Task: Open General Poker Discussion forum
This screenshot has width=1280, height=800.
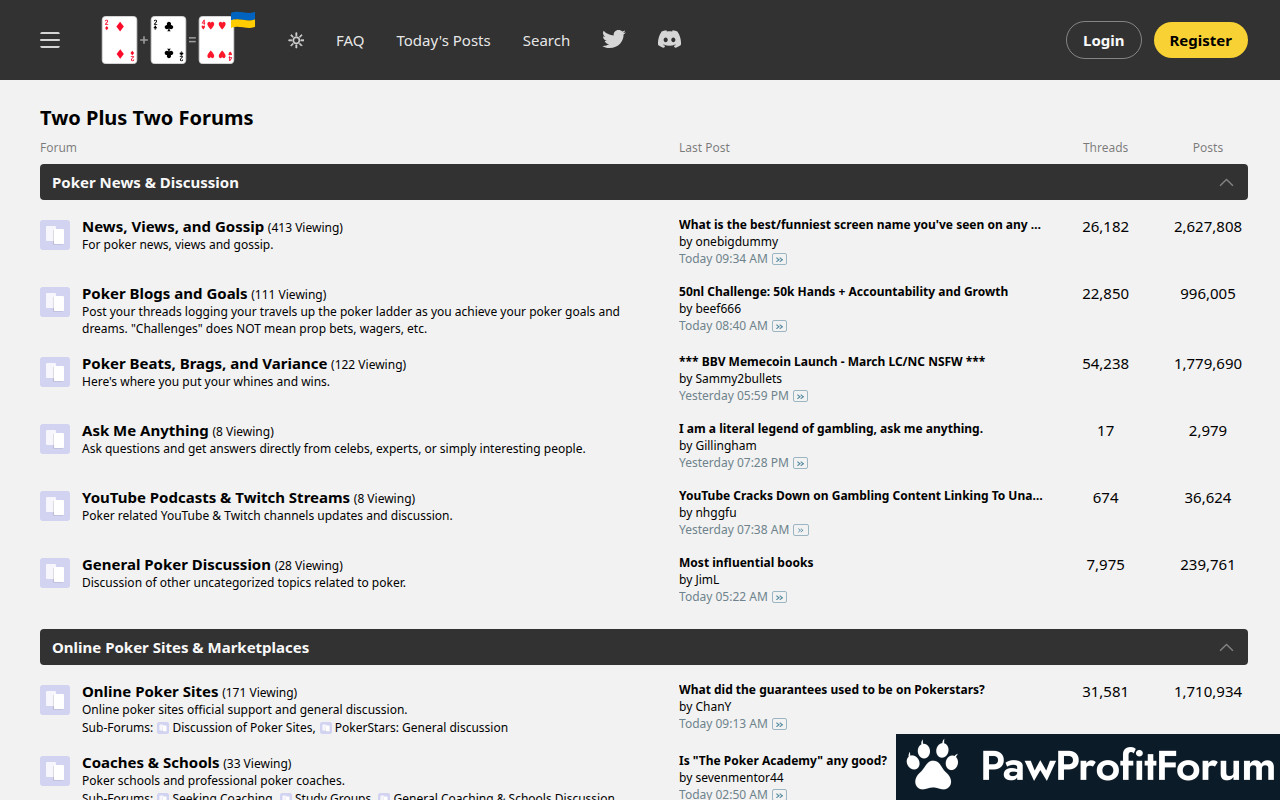Action: coord(176,565)
